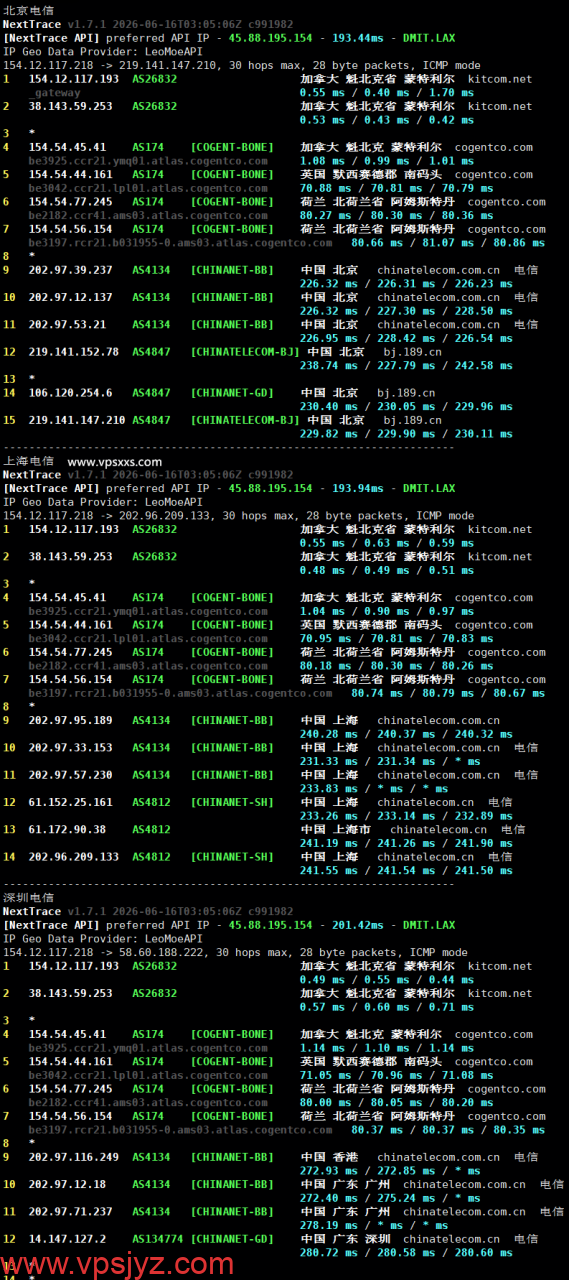This screenshot has width=569, height=1280.
Task: Select hop IP 61.152.25.161
Action: point(71,802)
